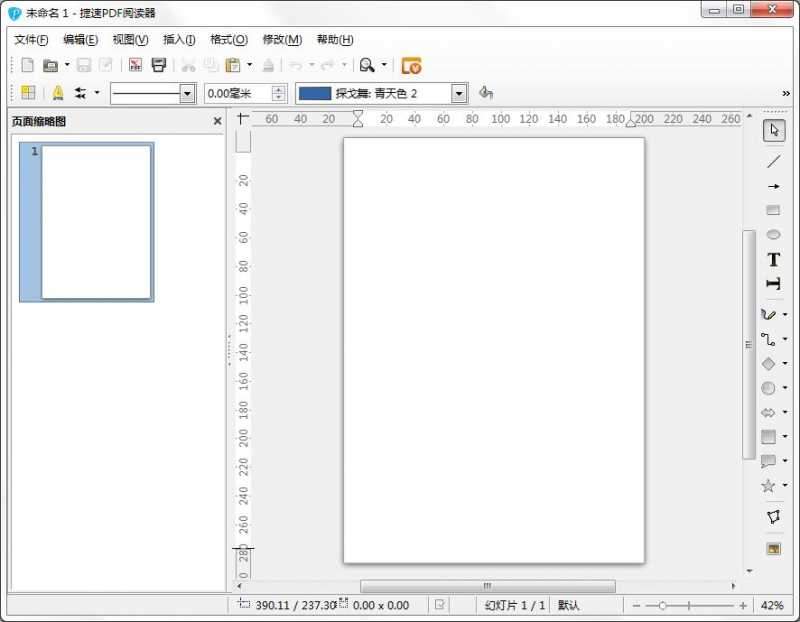The width and height of the screenshot is (800, 622).
Task: Click the zoom slider handle
Action: tap(661, 605)
